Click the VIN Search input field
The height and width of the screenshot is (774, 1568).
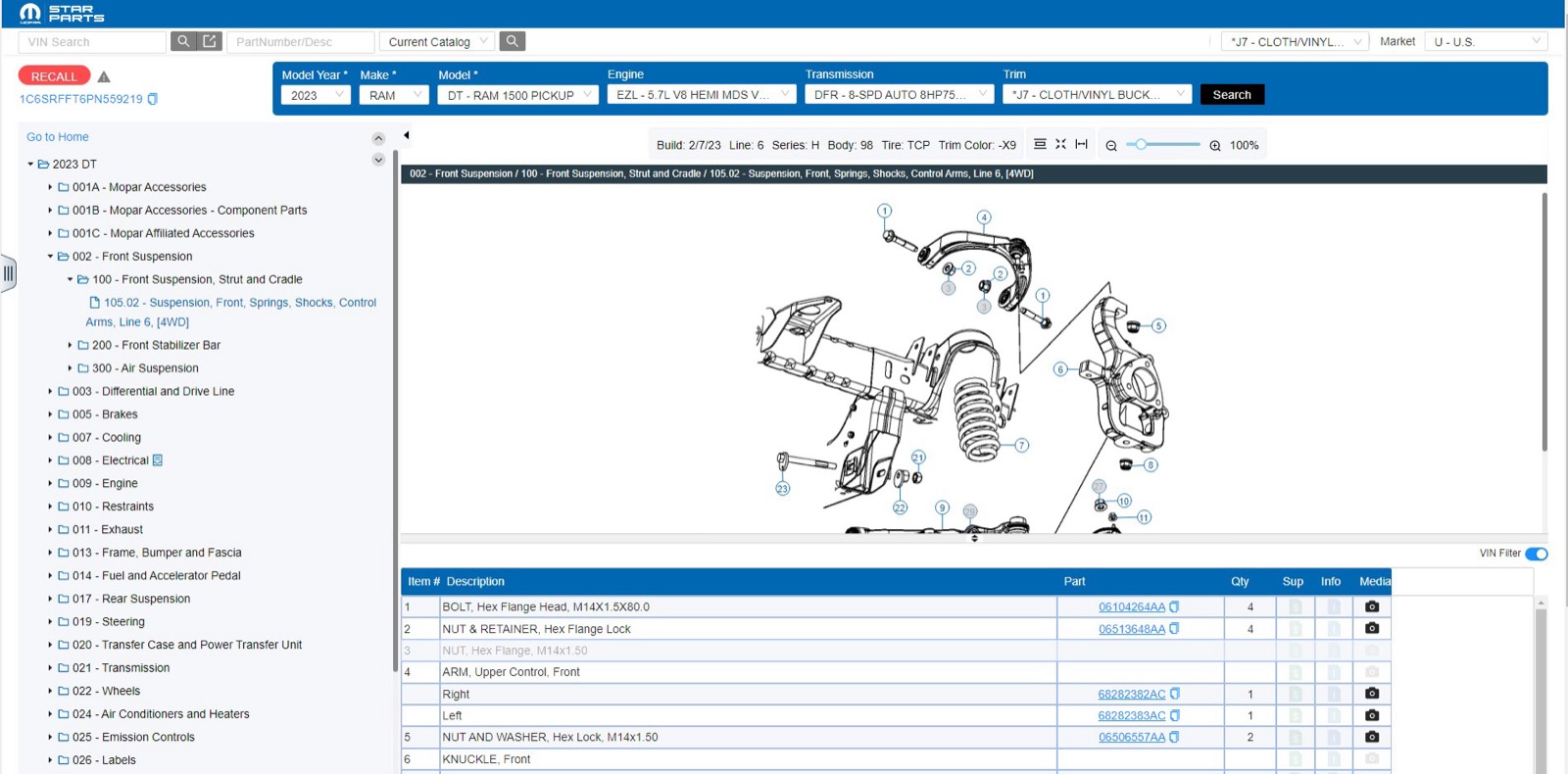(92, 42)
